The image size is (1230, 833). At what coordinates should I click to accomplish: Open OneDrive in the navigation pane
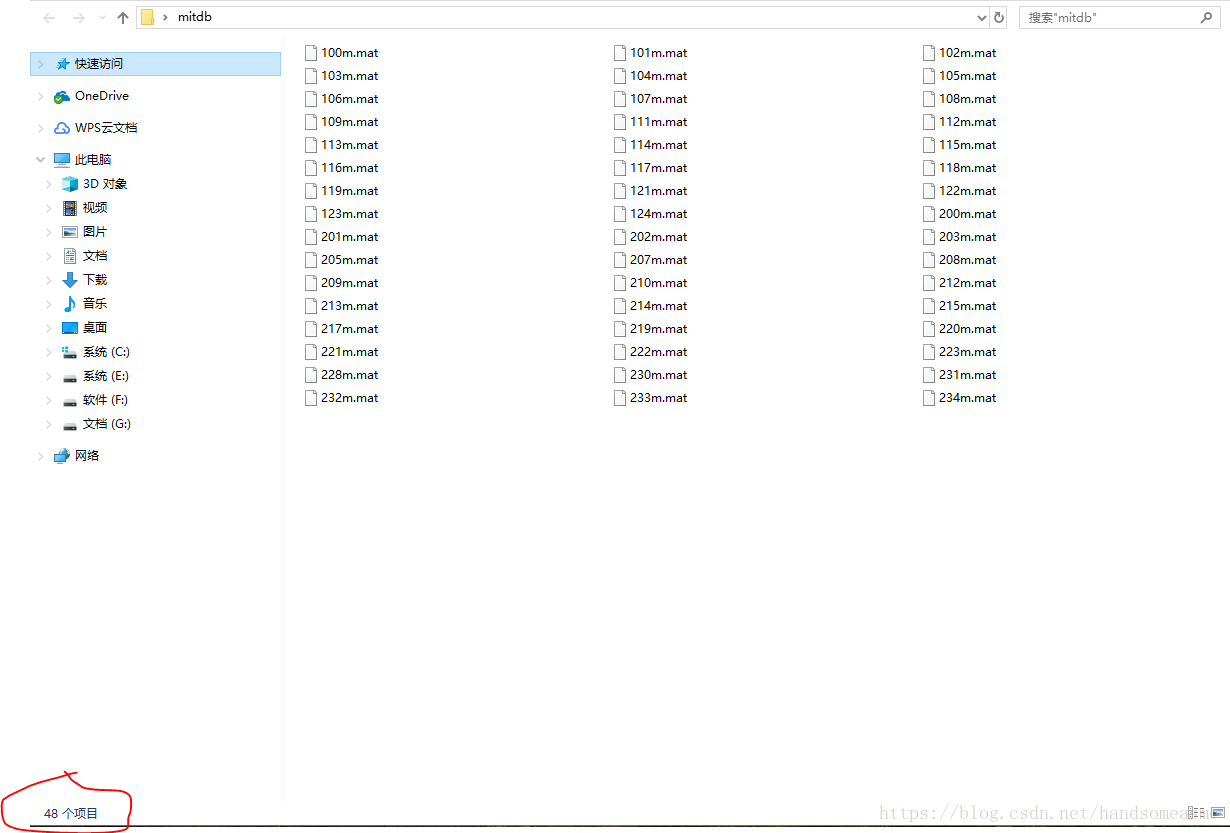click(101, 96)
